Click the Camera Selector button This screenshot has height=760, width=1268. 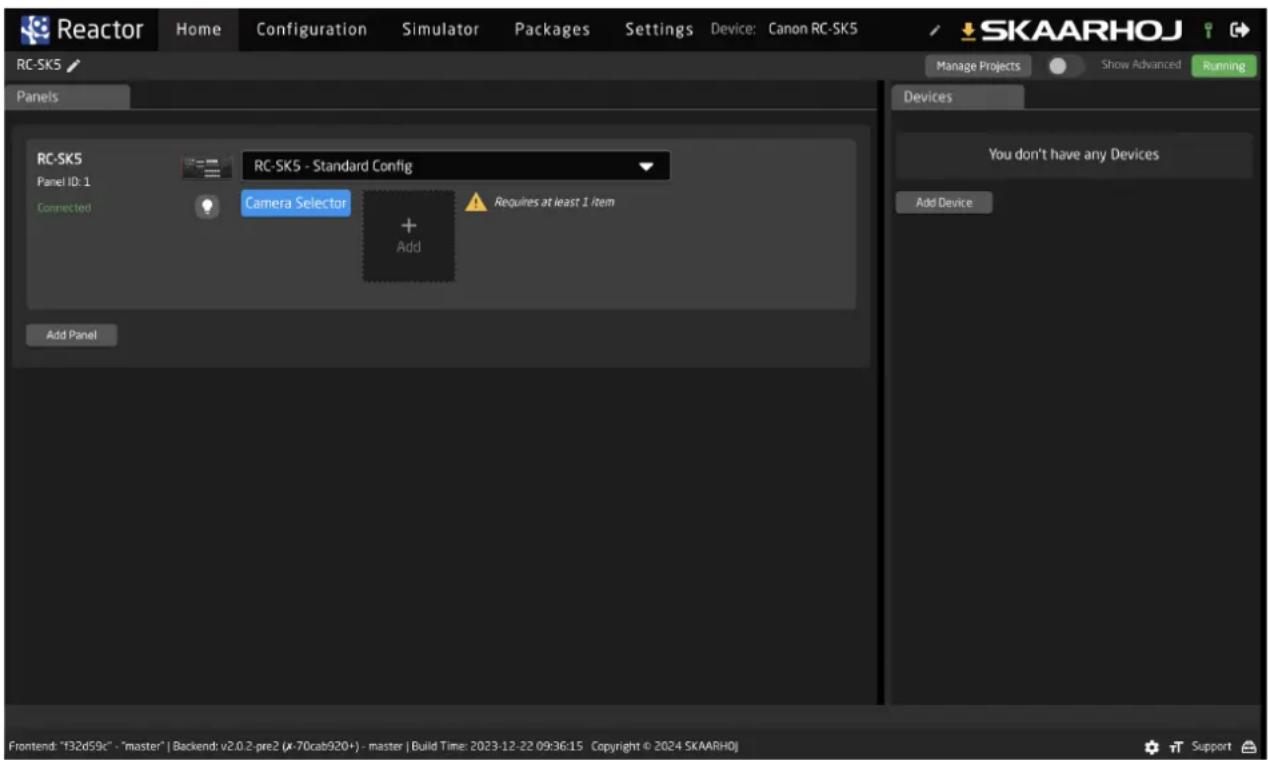[x=296, y=203]
